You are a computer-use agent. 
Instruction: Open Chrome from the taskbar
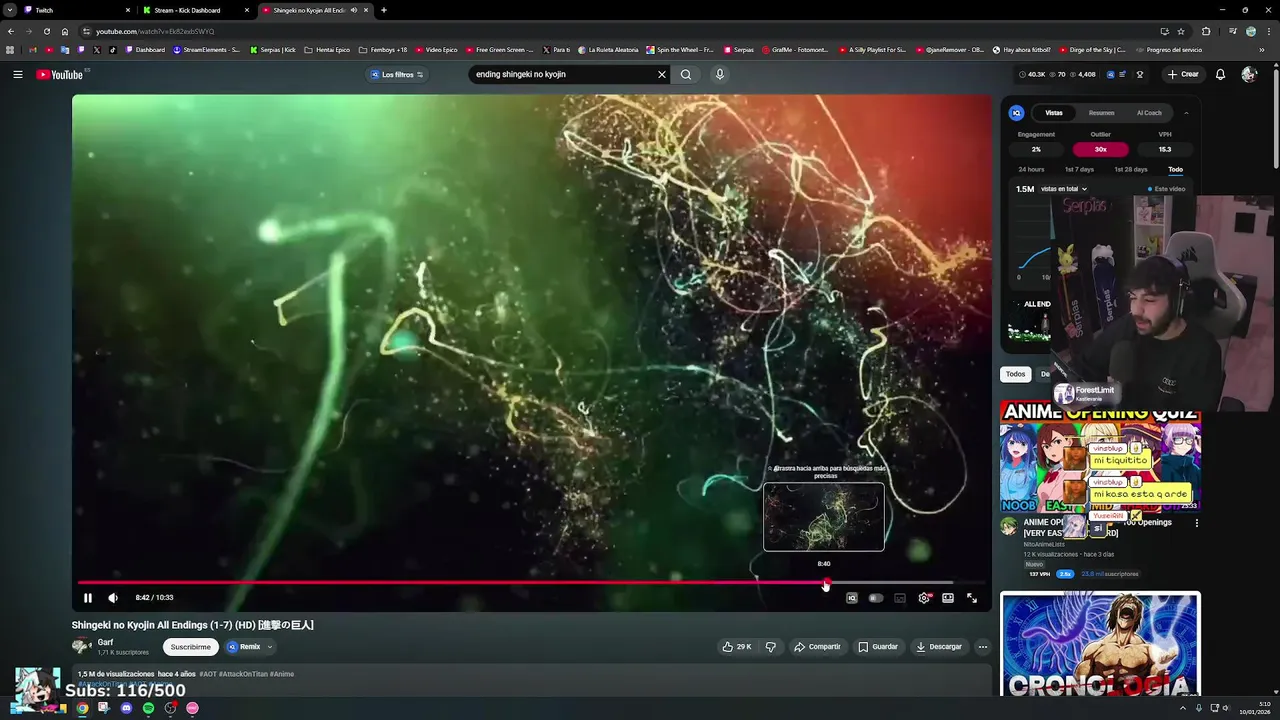coord(82,708)
